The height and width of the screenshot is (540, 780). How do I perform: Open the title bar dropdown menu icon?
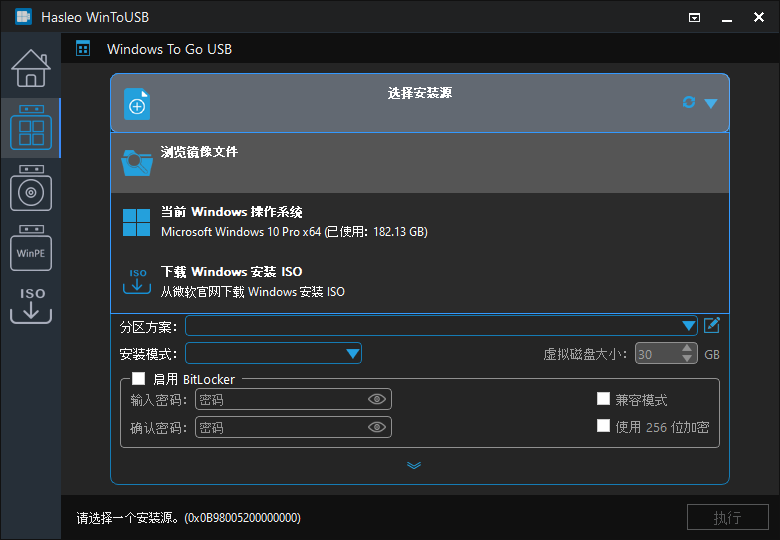[x=695, y=18]
